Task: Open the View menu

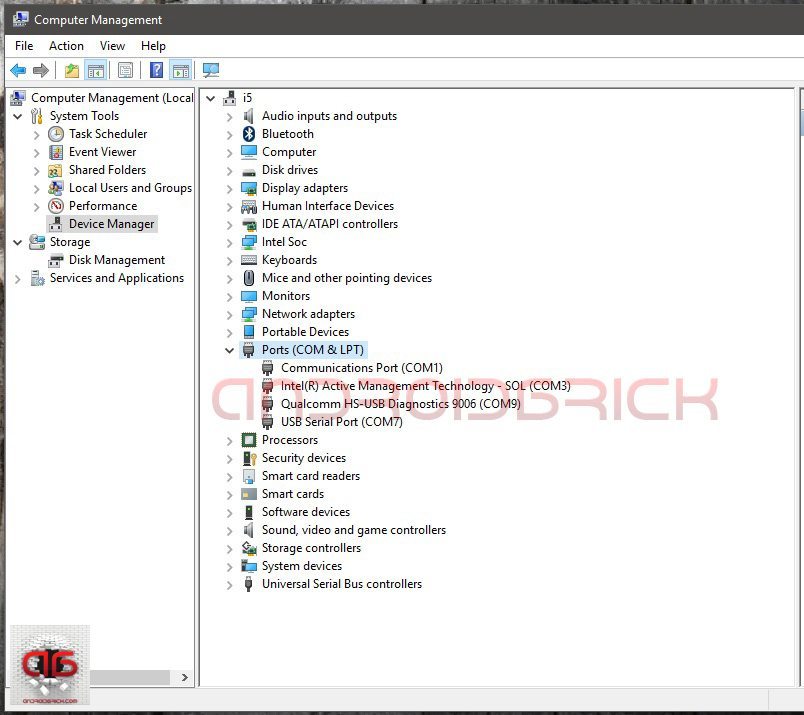Action: (x=112, y=46)
